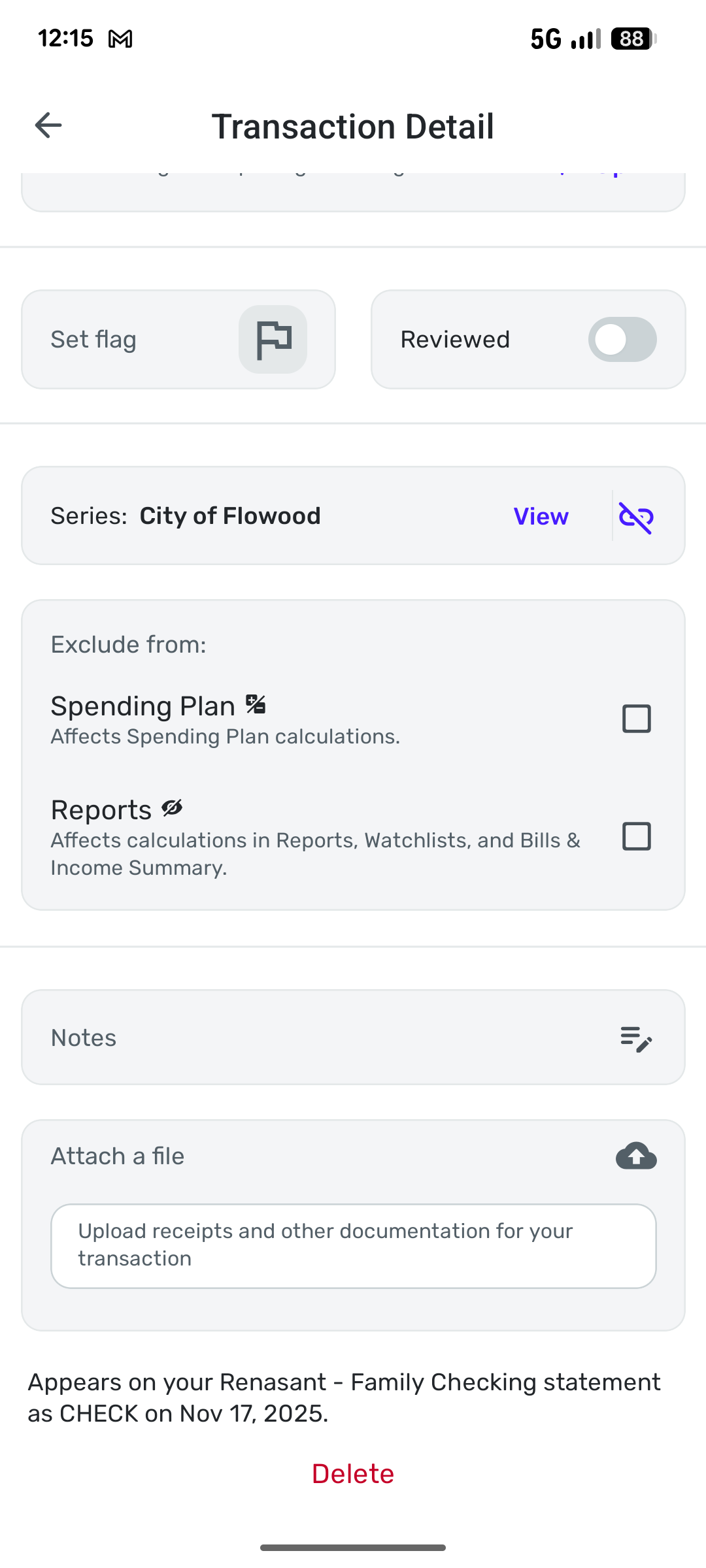Screen dimensions: 706x1568
Task: Tap the Gmail notification icon in status bar
Action: (x=120, y=39)
